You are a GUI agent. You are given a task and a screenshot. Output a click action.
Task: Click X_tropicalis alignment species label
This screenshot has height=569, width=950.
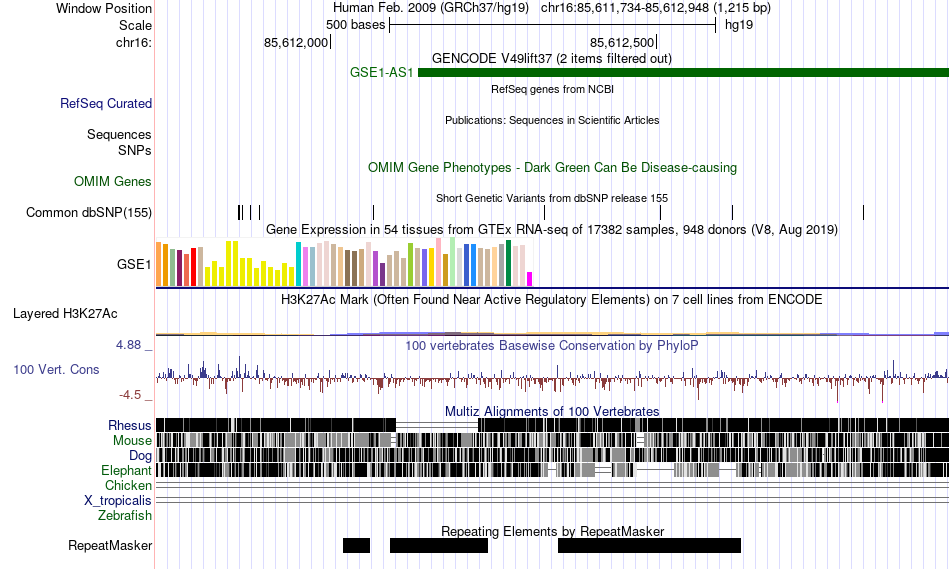tap(118, 501)
